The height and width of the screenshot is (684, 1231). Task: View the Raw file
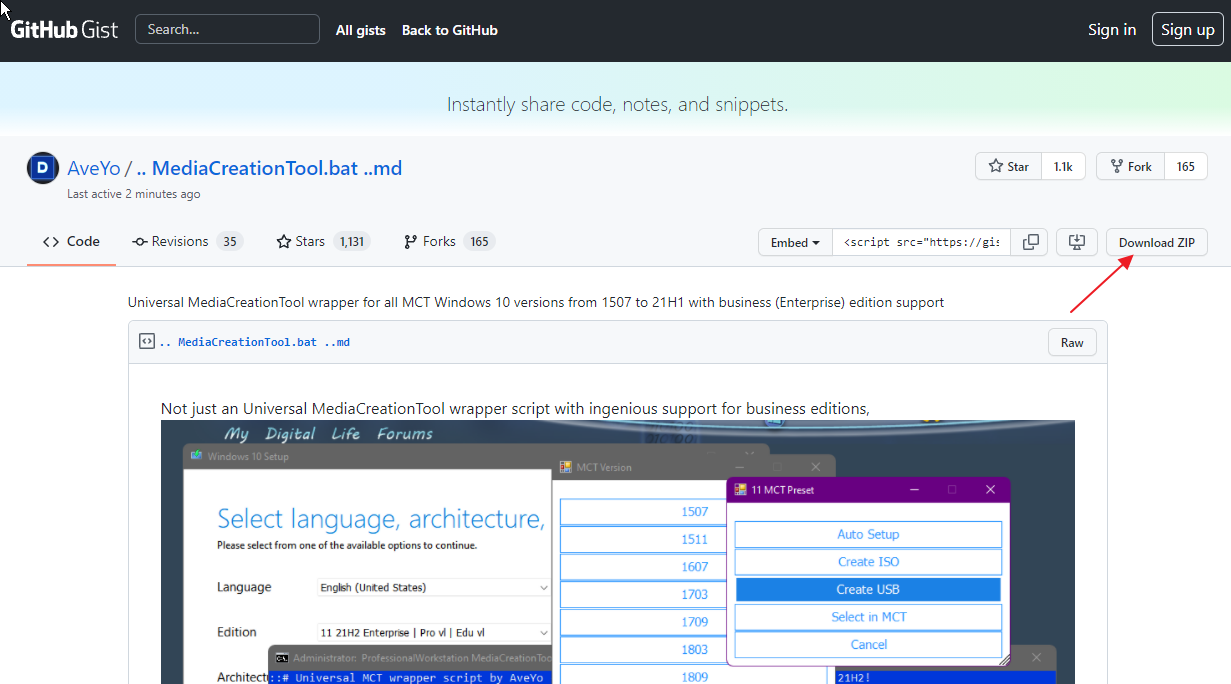click(x=1072, y=342)
